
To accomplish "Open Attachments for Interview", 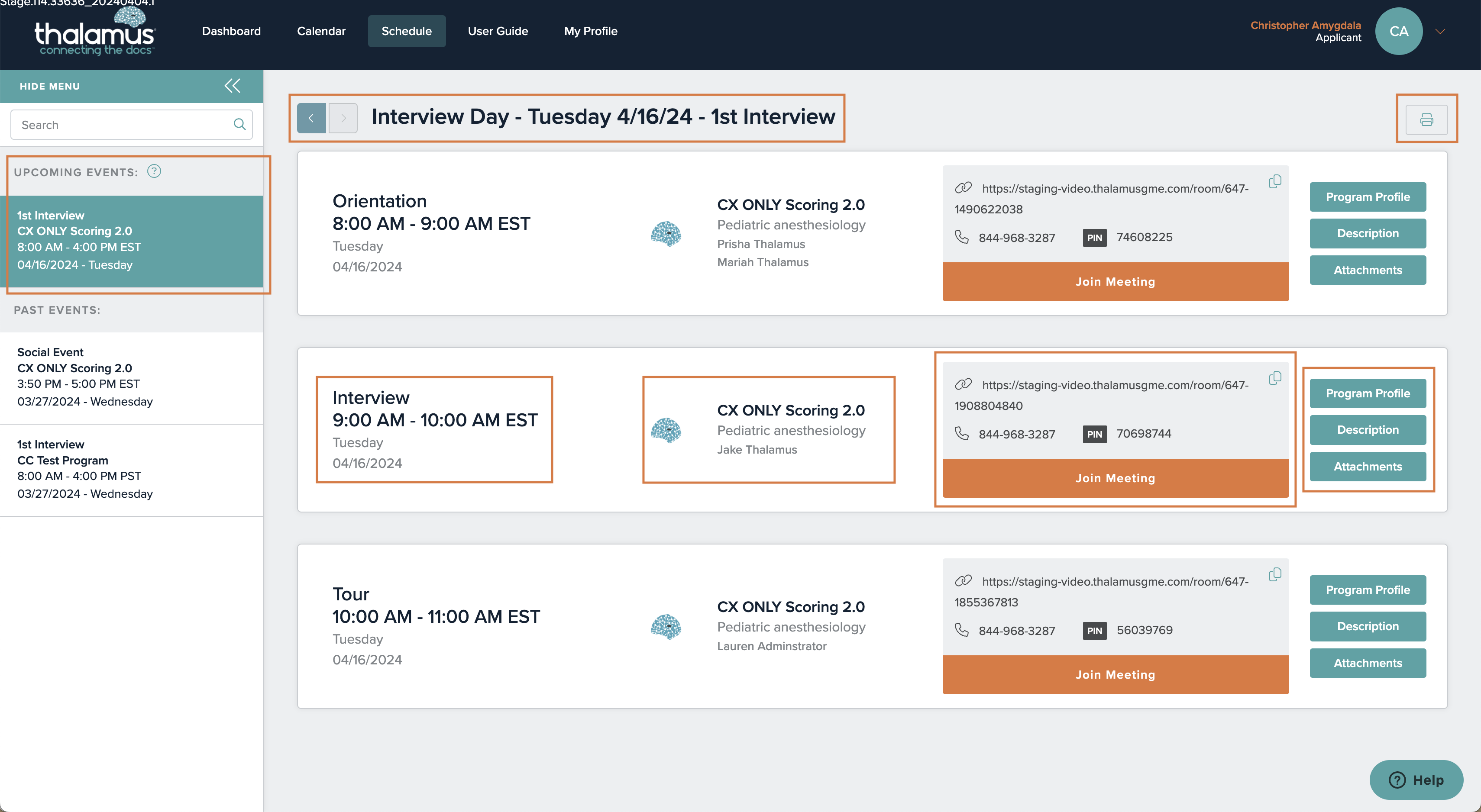I will (x=1367, y=467).
